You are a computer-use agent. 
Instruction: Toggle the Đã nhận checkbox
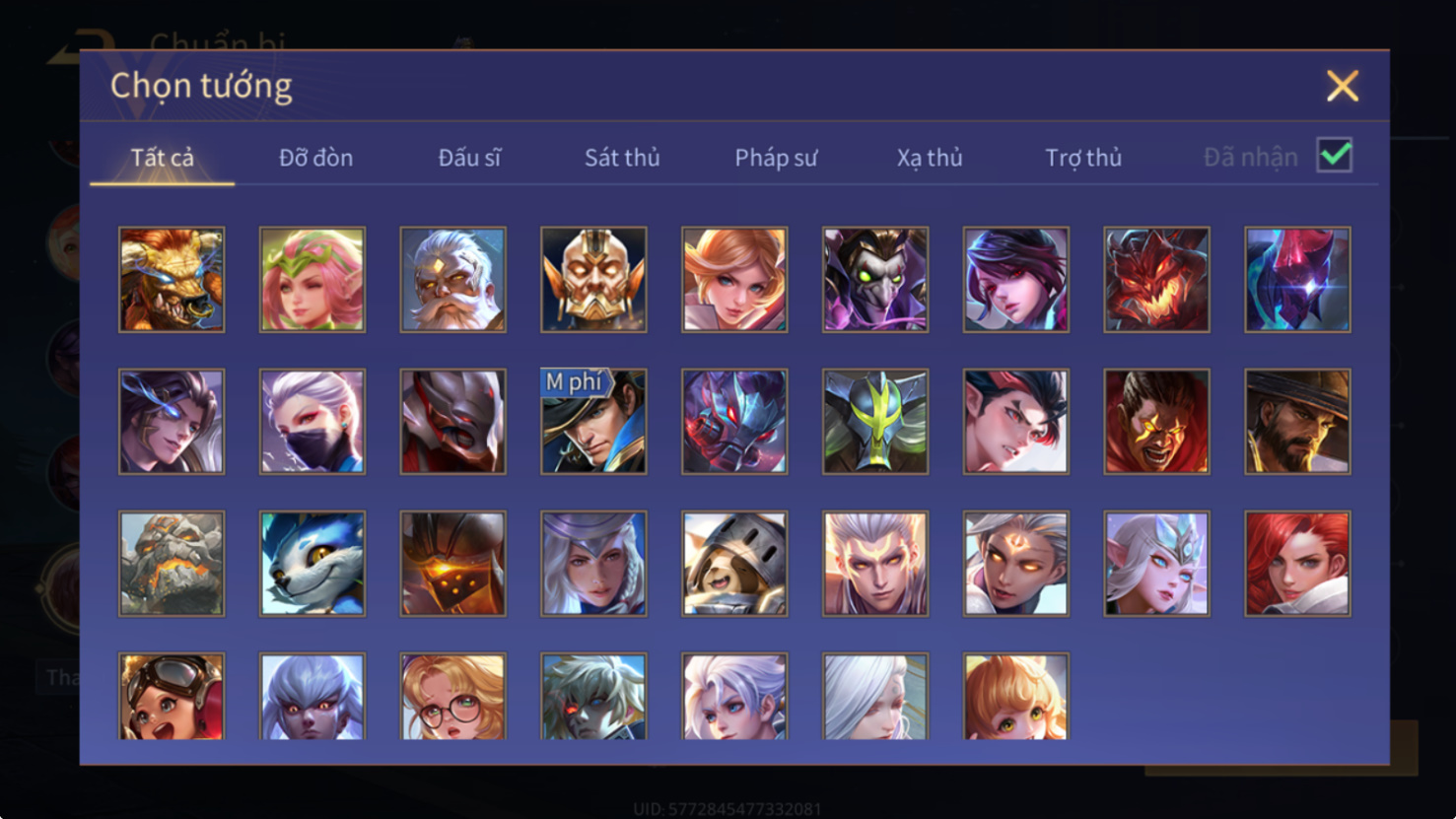[1335, 156]
